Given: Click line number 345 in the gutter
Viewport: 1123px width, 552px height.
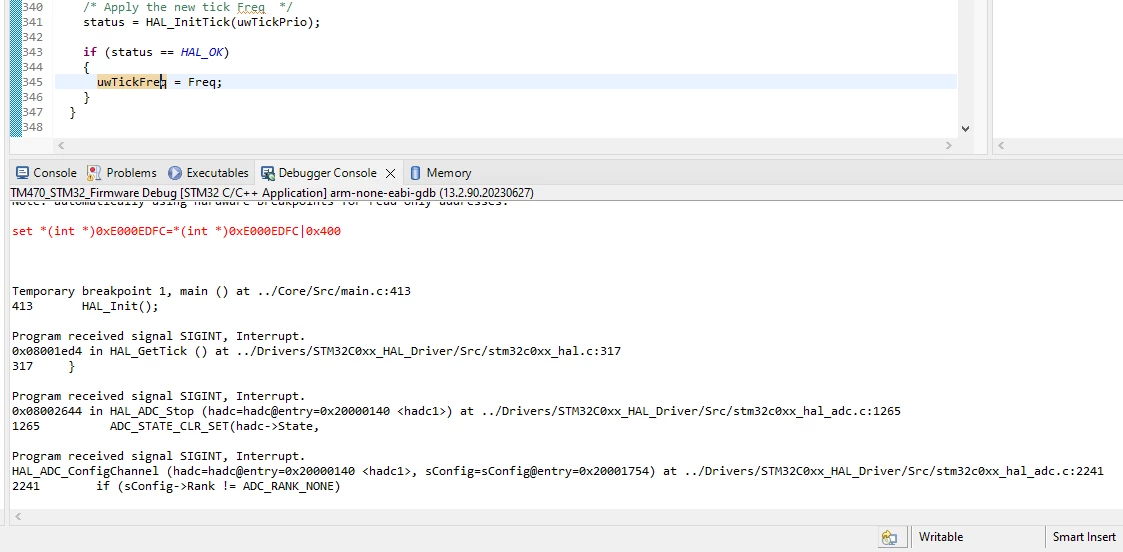Looking at the screenshot, I should click(x=32, y=82).
